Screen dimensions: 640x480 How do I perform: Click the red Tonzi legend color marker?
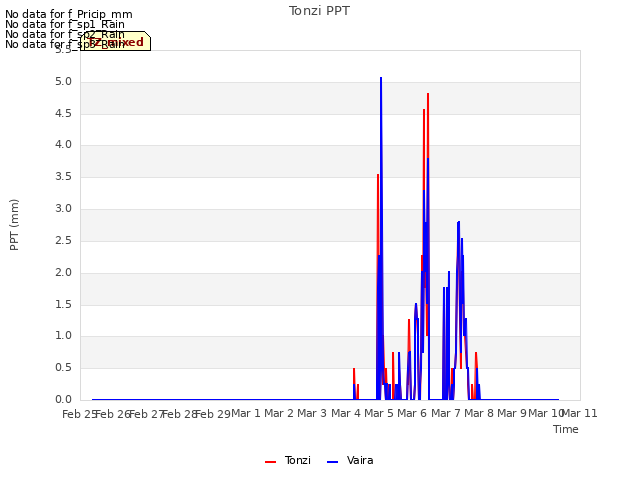(271, 462)
